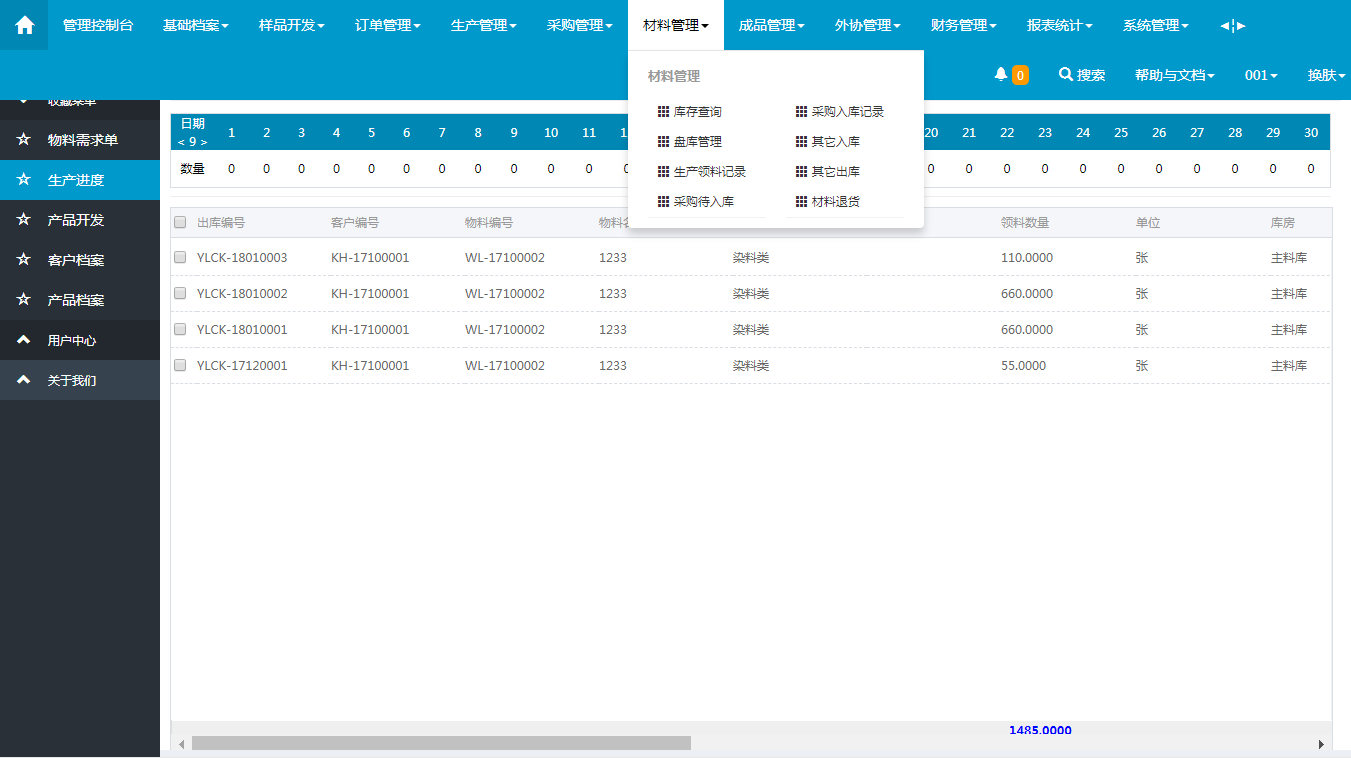Click the horizontal scrollbar under the table
Viewport: 1351px width, 758px height.
click(x=441, y=743)
